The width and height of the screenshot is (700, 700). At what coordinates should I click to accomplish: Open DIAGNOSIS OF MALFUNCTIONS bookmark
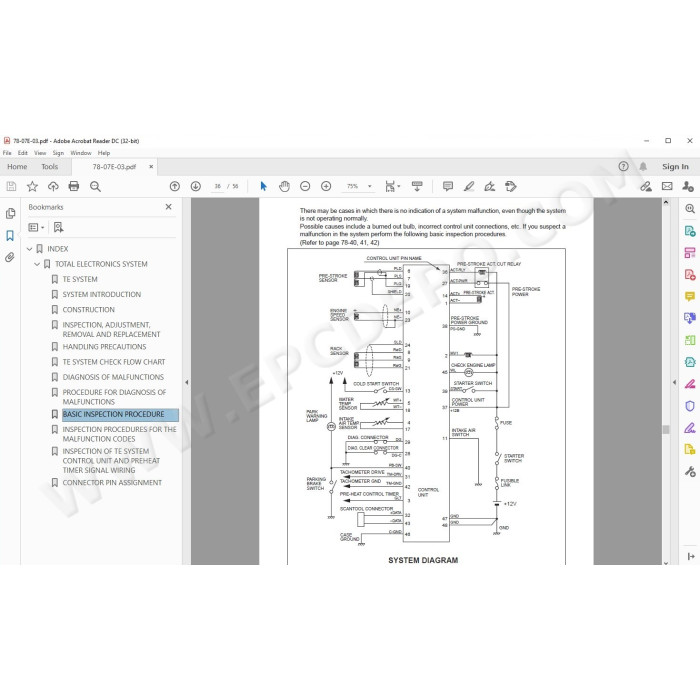pos(113,377)
